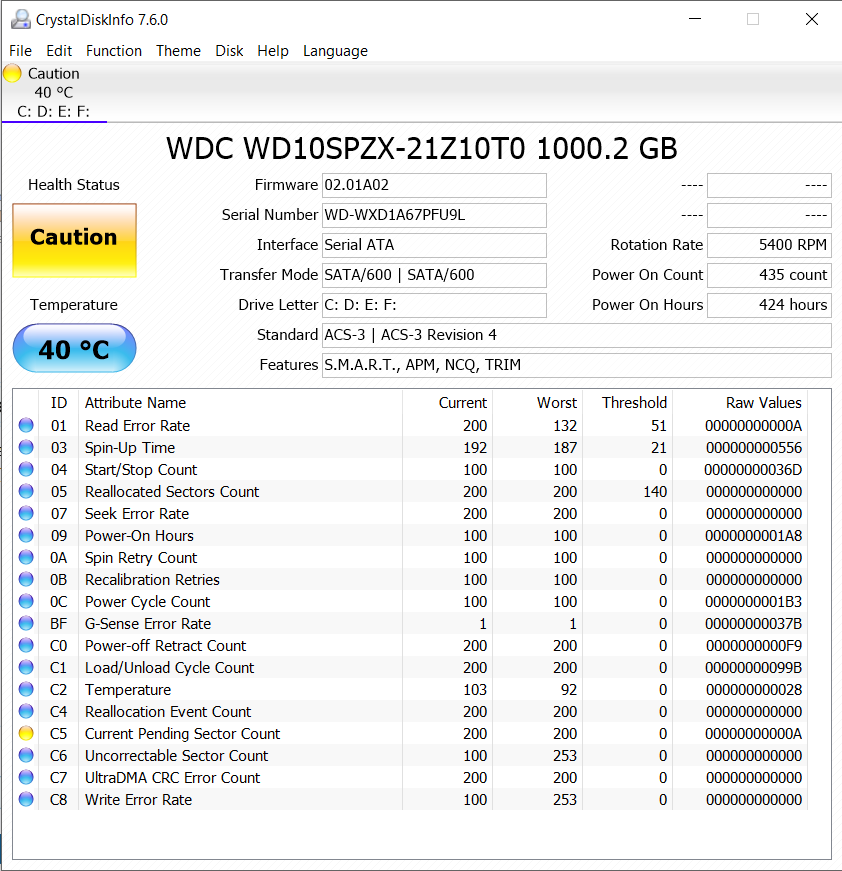Open the Language menu
Image resolution: width=842 pixels, height=871 pixels.
click(x=335, y=51)
